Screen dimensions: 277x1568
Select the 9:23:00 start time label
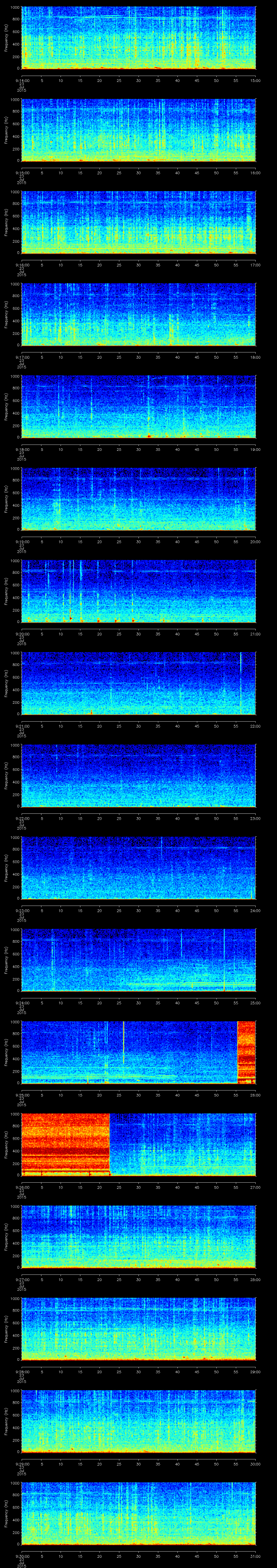22,910
